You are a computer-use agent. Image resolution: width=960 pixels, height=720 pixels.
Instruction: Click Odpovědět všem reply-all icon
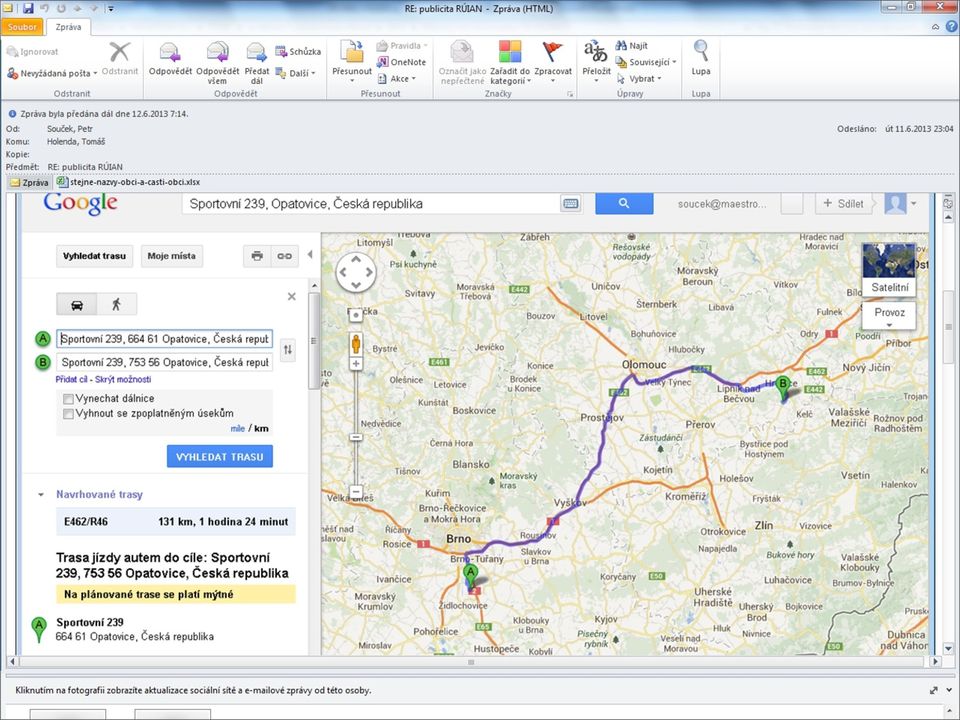(217, 53)
